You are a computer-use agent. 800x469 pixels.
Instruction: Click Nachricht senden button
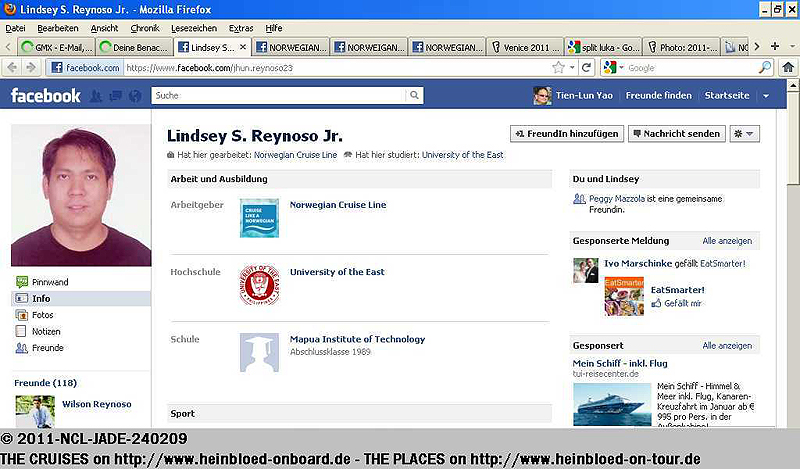click(x=677, y=134)
